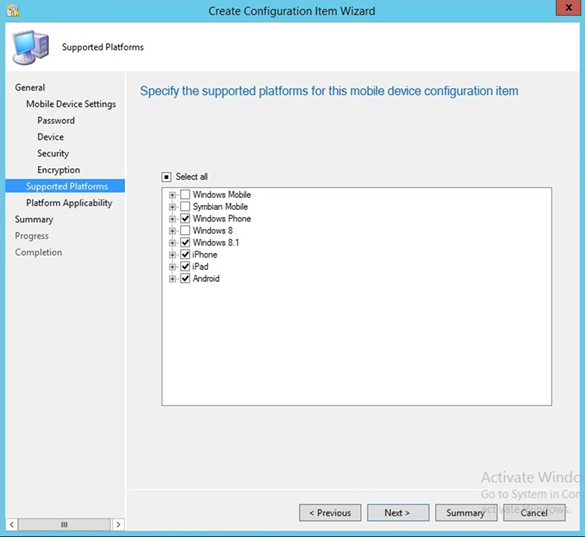Toggle the Select all checkbox
Image resolution: width=585 pixels, height=537 pixels.
(166, 177)
